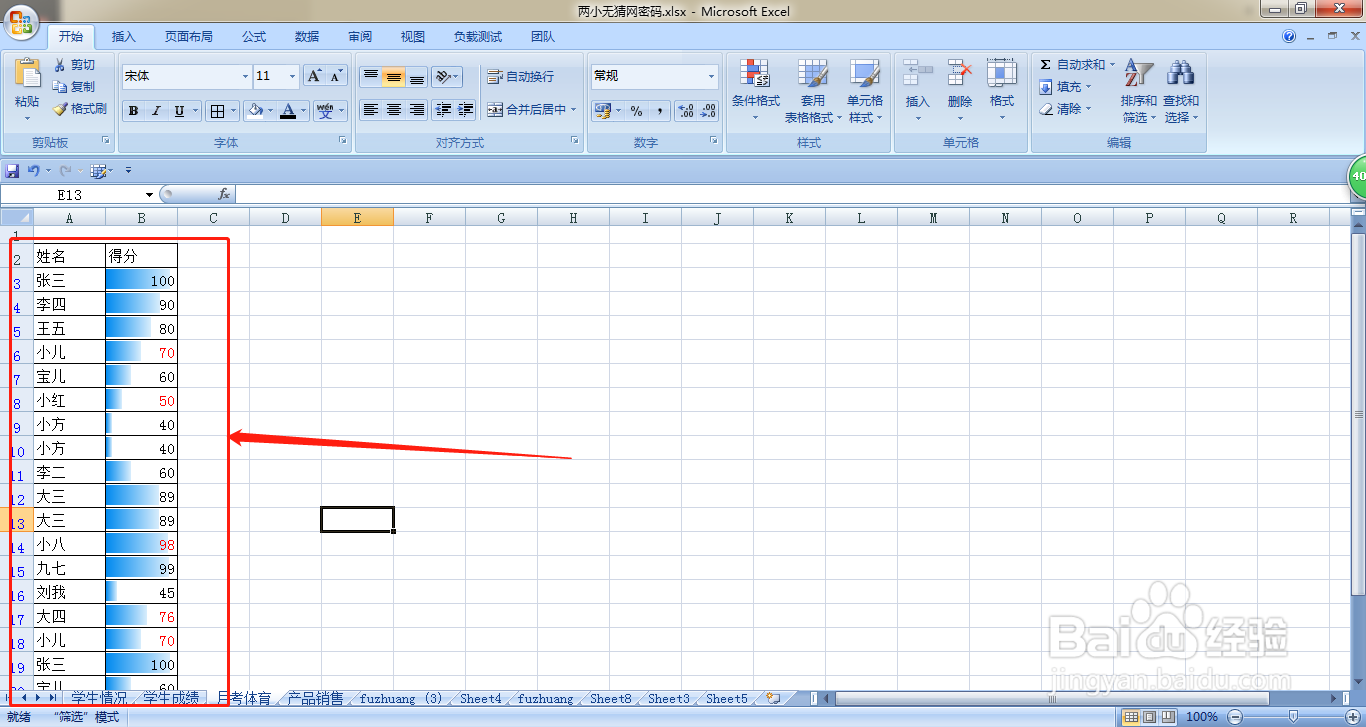Image resolution: width=1366 pixels, height=727 pixels.
Task: Open the Borders dropdown arrow
Action: pyautogui.click(x=235, y=111)
